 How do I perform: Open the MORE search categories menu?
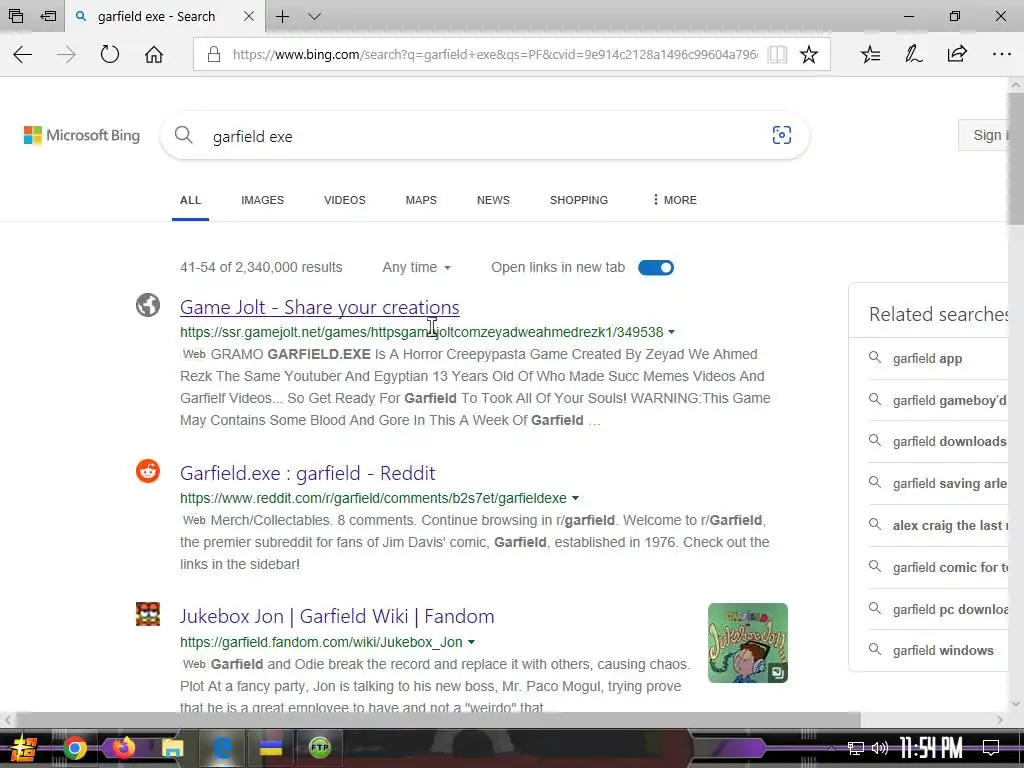point(675,200)
